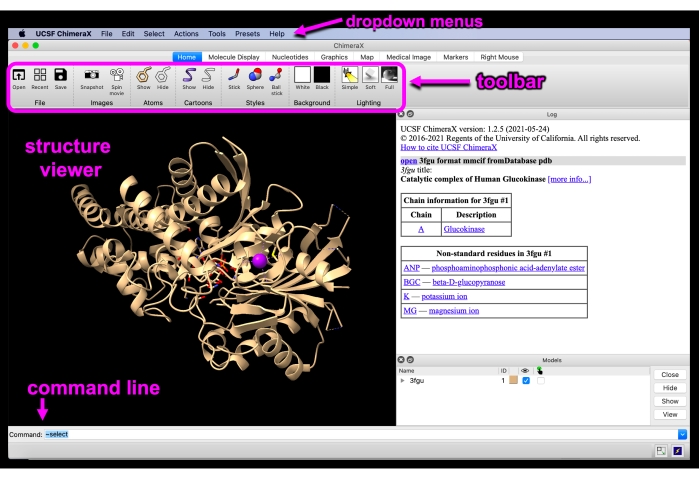This screenshot has width=699, height=479.
Task: Click the select column header icon in Models
Action: (x=540, y=371)
